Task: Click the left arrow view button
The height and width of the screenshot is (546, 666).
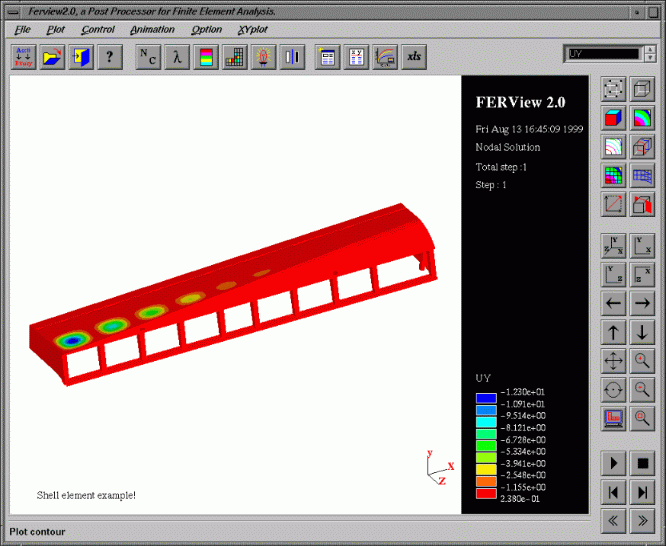Action: click(614, 302)
